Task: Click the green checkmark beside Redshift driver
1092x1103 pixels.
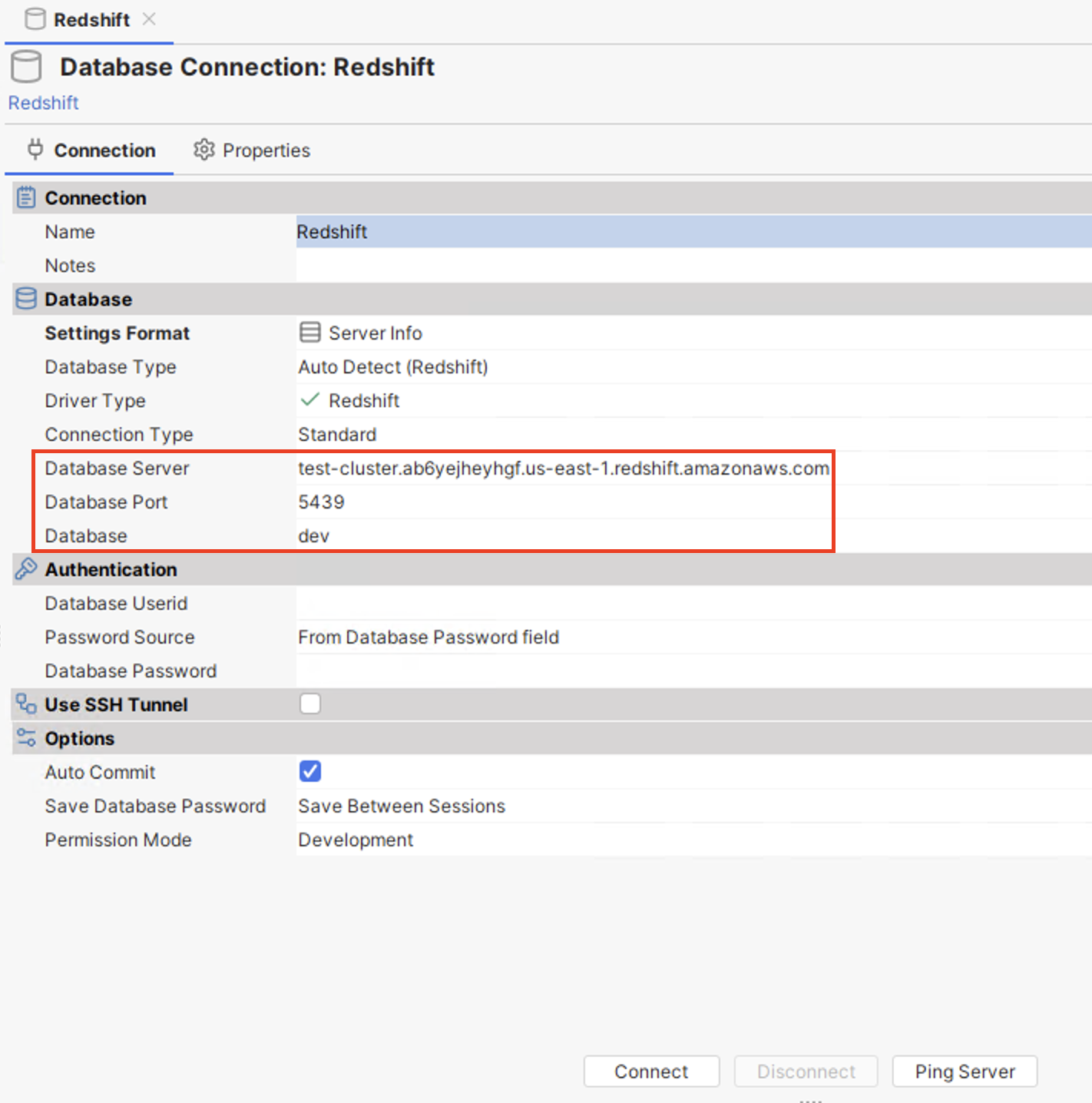Action: coord(309,400)
